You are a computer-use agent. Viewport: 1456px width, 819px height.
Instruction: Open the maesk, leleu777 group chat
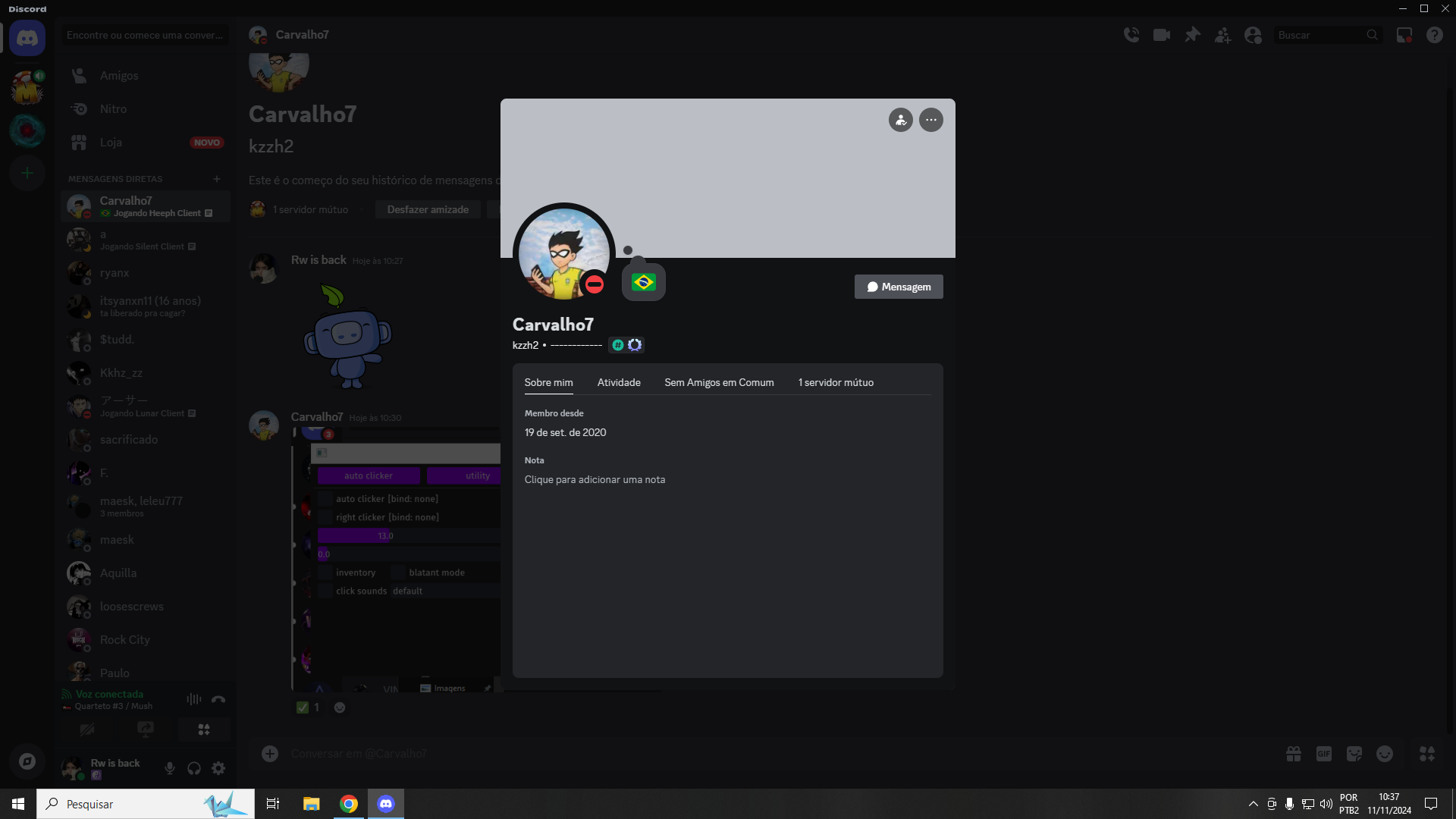point(146,507)
